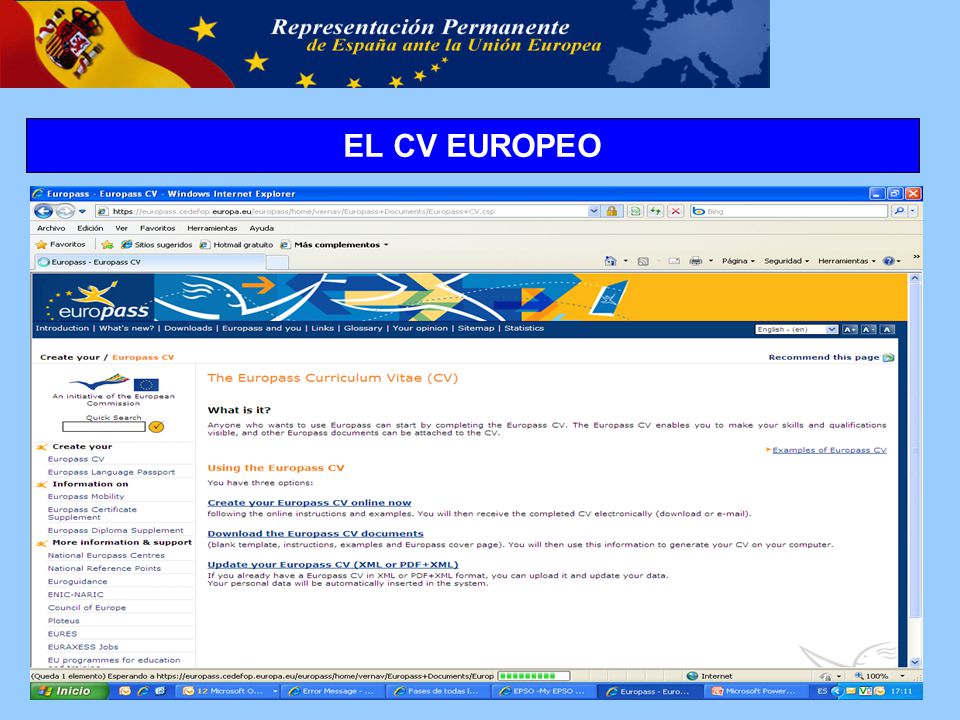Click the red Stop loading X icon
This screenshot has height=720, width=960.
pyautogui.click(x=676, y=211)
